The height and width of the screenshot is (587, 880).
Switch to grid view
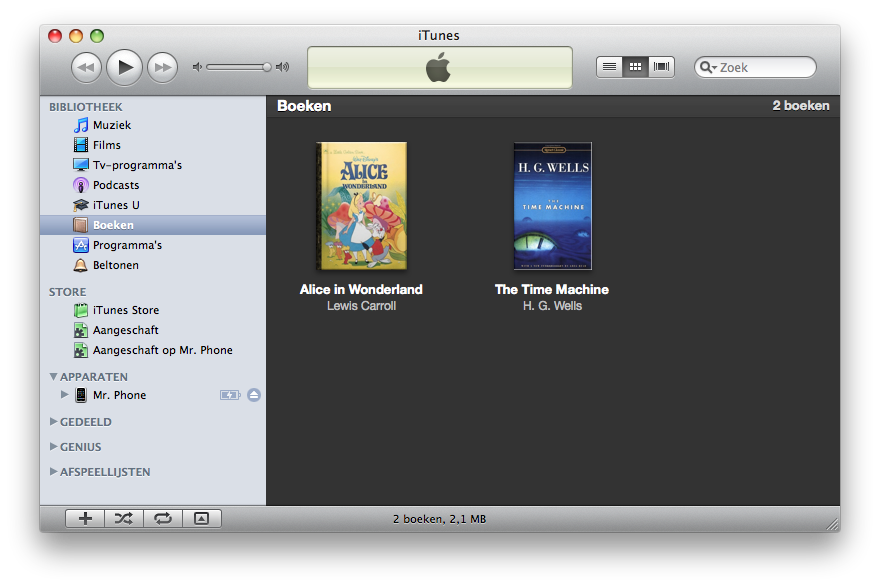click(635, 67)
